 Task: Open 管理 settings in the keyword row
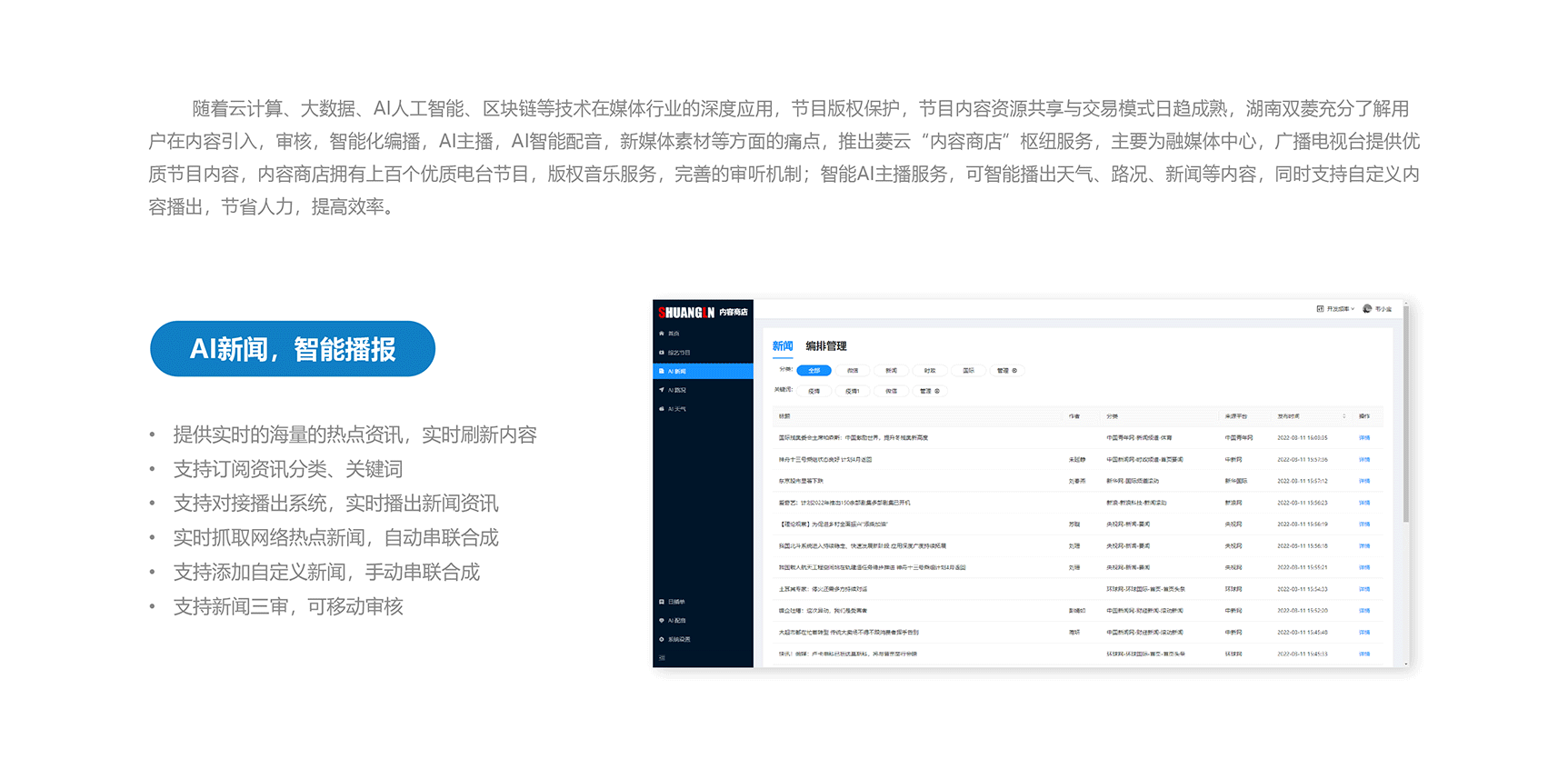tap(930, 391)
